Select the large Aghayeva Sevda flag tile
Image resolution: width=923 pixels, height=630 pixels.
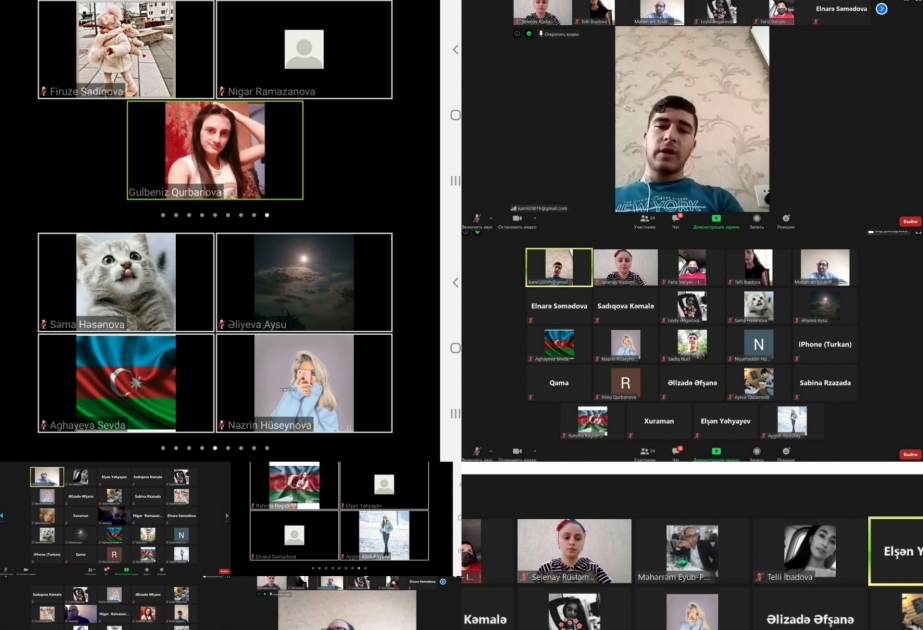coord(126,383)
